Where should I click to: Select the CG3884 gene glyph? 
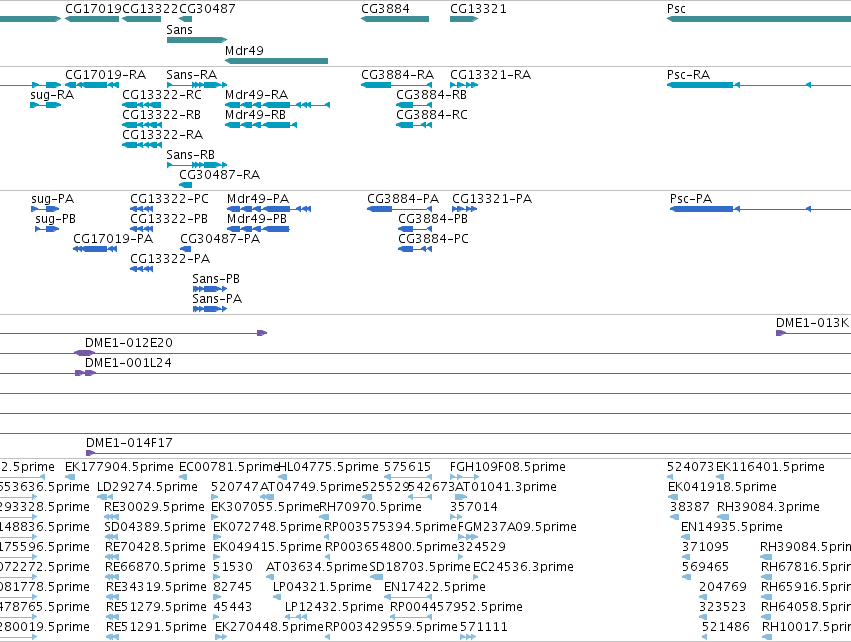click(395, 19)
